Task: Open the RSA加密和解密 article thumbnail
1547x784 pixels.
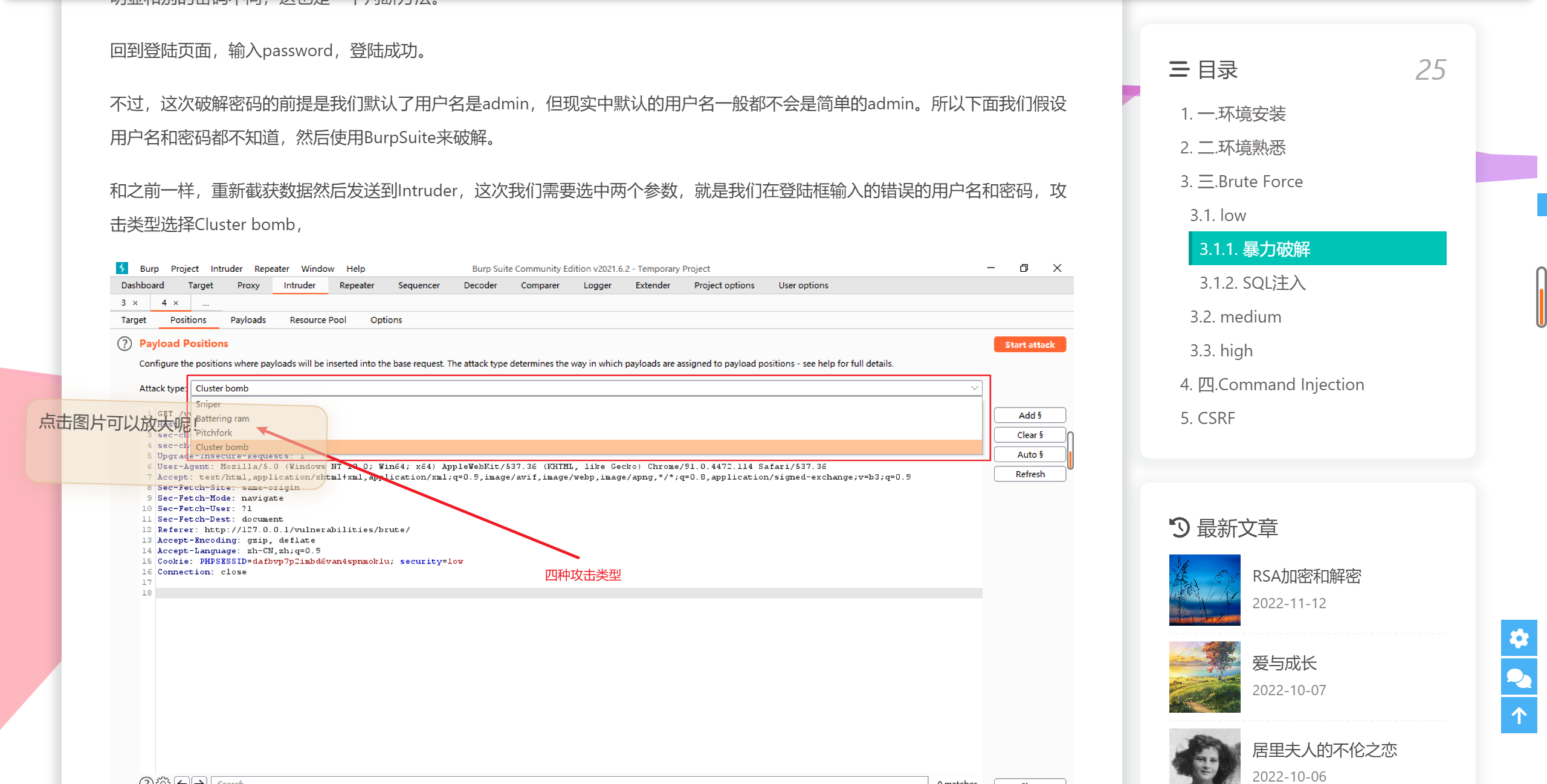Action: click(1204, 590)
